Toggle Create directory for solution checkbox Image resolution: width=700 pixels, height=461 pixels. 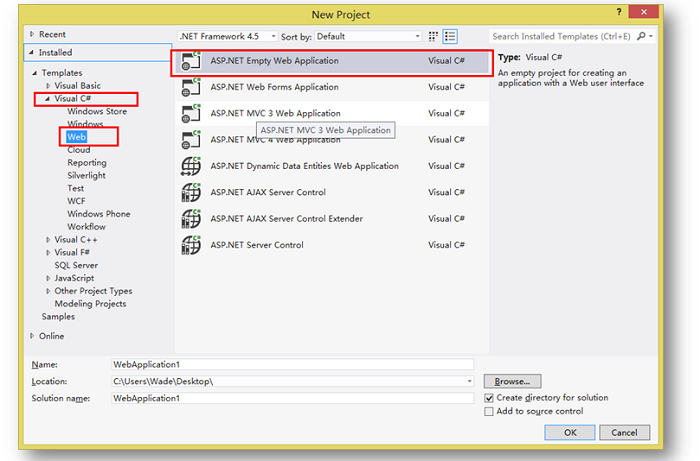tap(489, 398)
